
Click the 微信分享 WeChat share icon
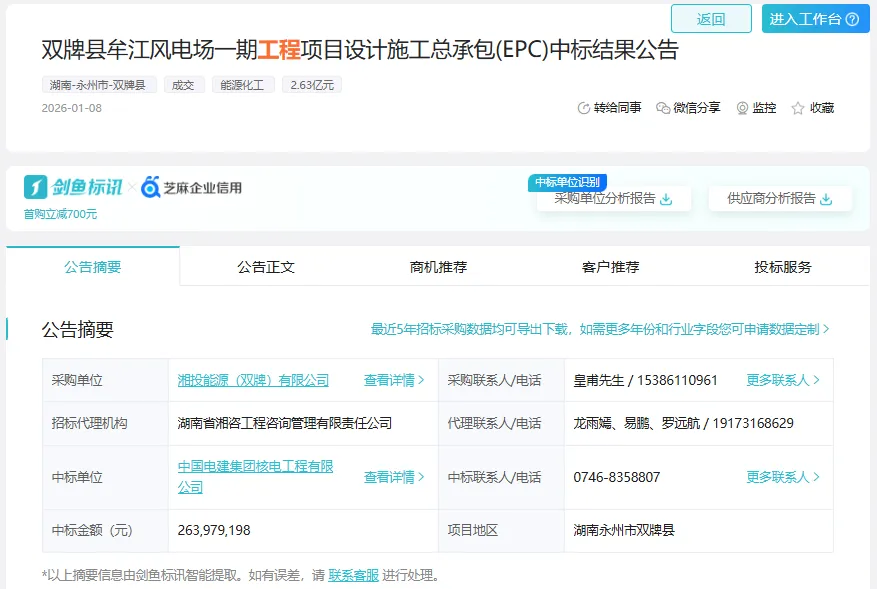pos(663,108)
